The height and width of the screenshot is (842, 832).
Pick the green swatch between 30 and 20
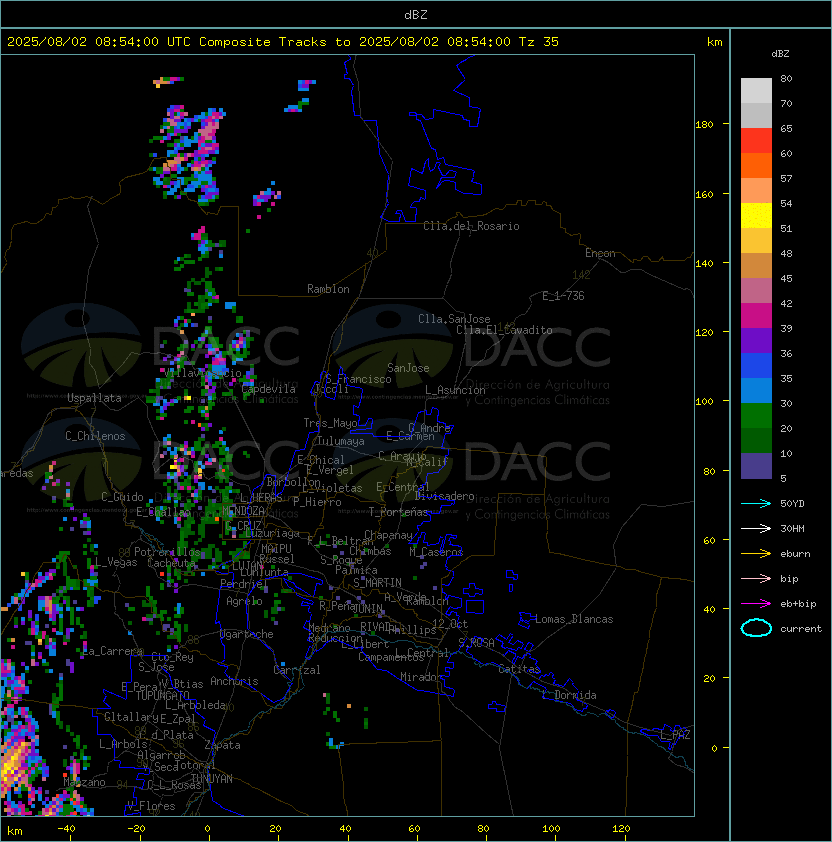coord(756,415)
